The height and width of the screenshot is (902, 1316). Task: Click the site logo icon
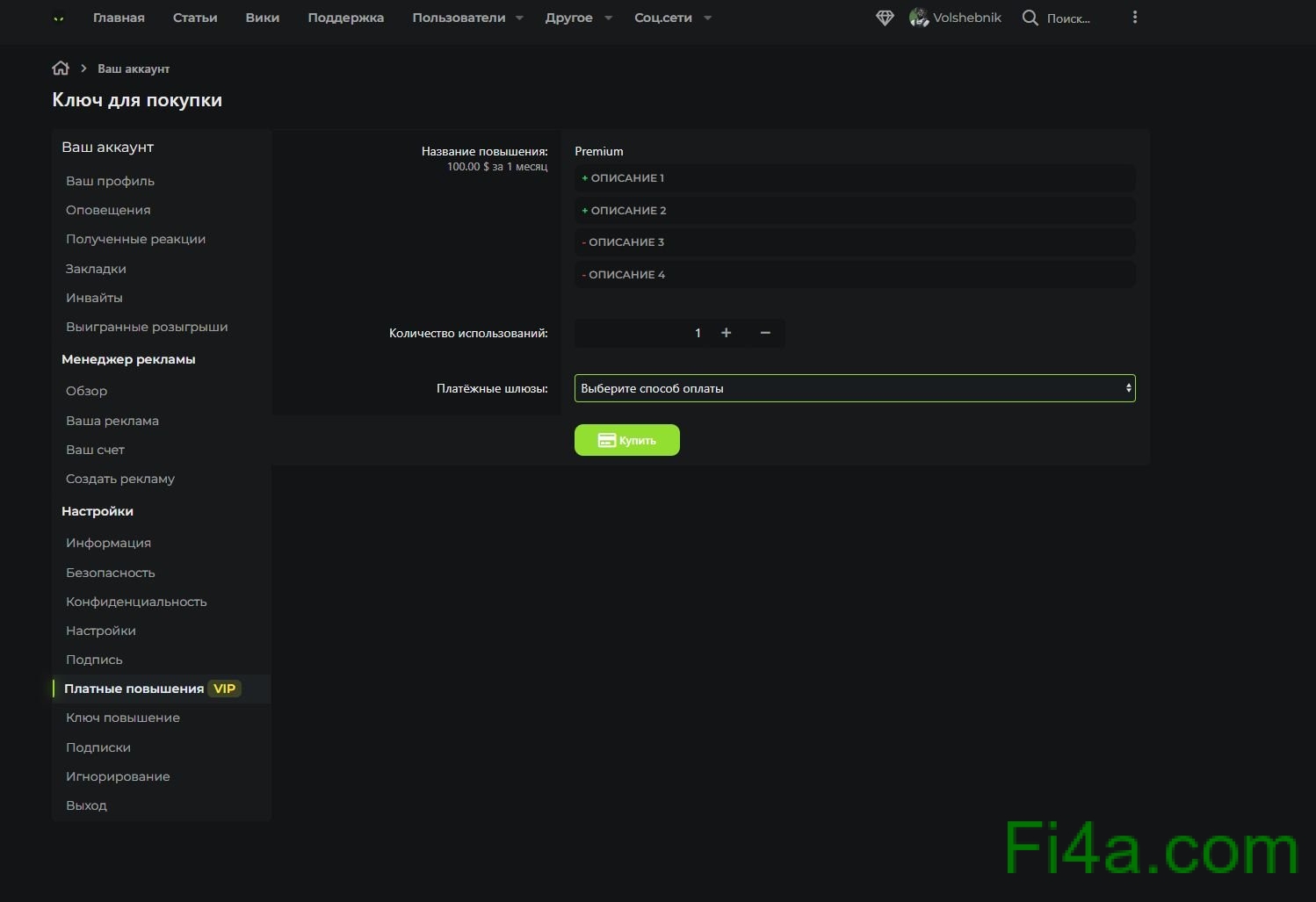coord(59,18)
